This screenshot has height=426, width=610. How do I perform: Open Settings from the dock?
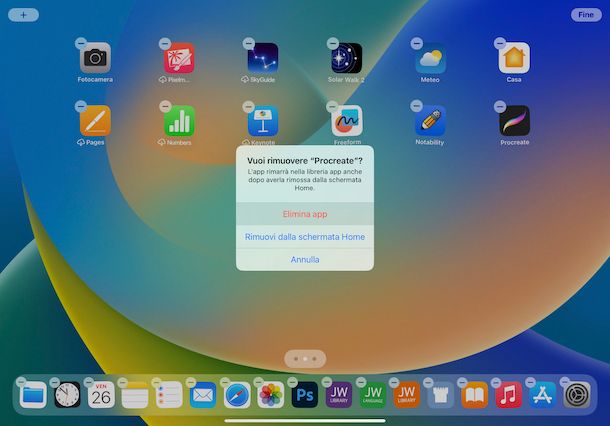(577, 395)
